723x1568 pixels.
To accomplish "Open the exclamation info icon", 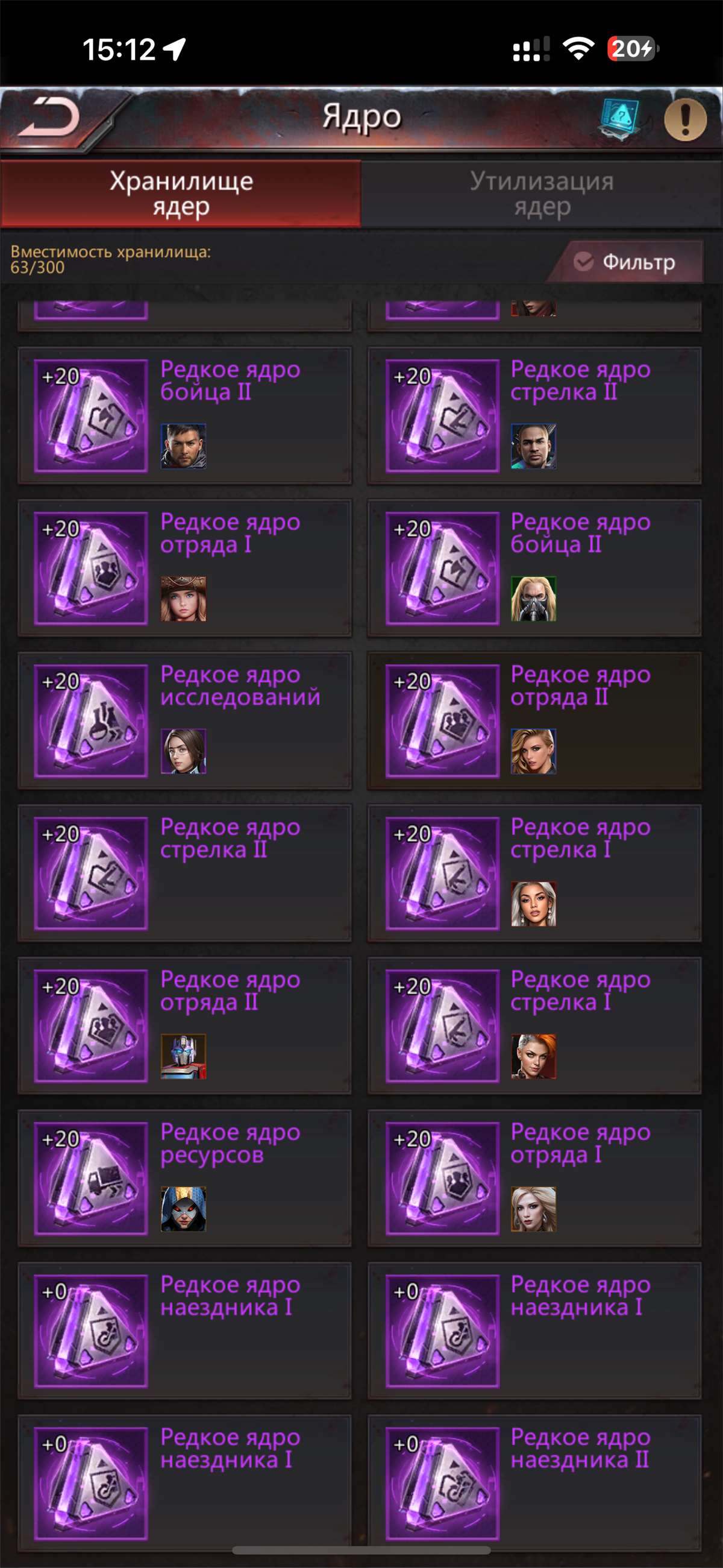I will pyautogui.click(x=684, y=119).
